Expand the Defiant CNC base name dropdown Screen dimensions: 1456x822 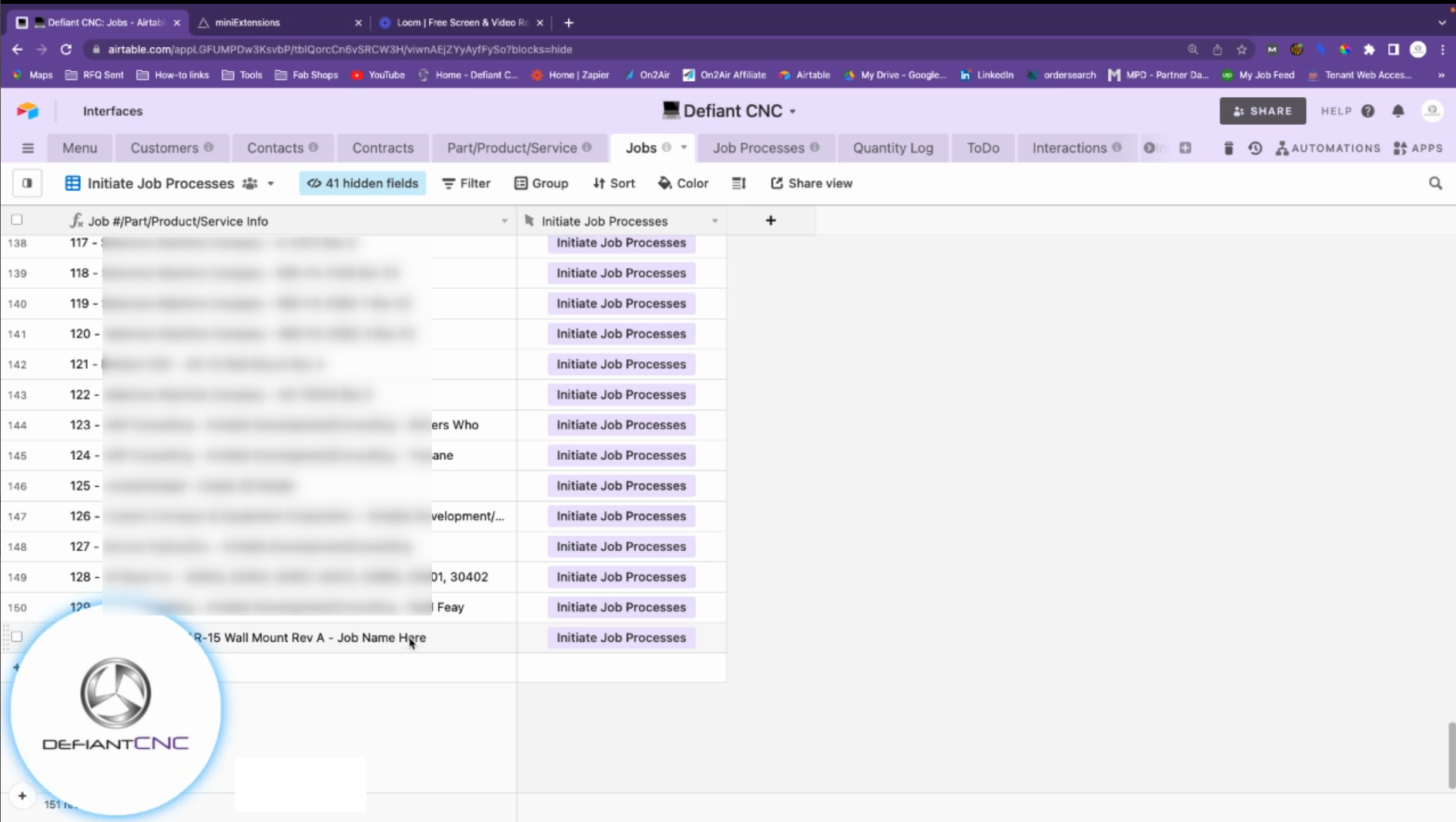pyautogui.click(x=792, y=112)
